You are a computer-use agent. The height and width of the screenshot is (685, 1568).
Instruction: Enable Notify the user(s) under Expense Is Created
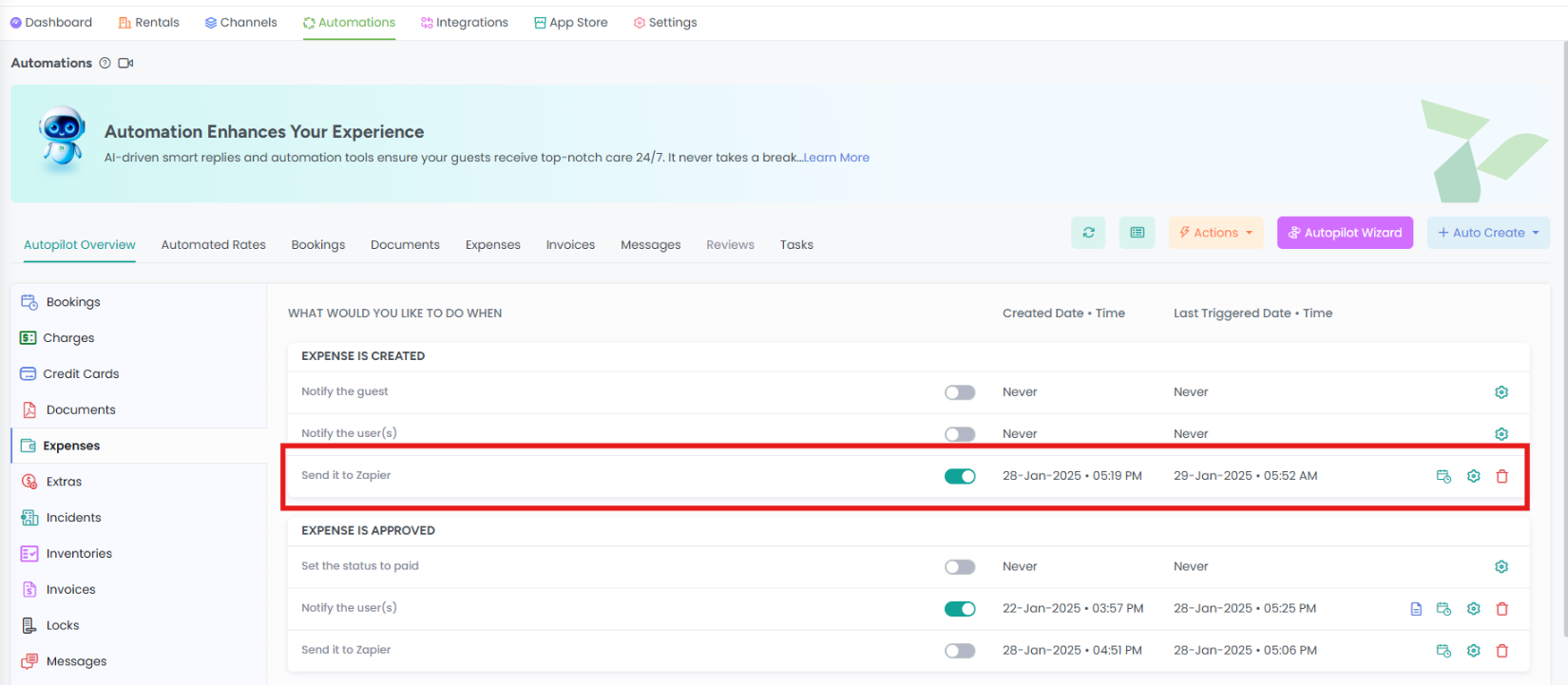[x=960, y=434]
